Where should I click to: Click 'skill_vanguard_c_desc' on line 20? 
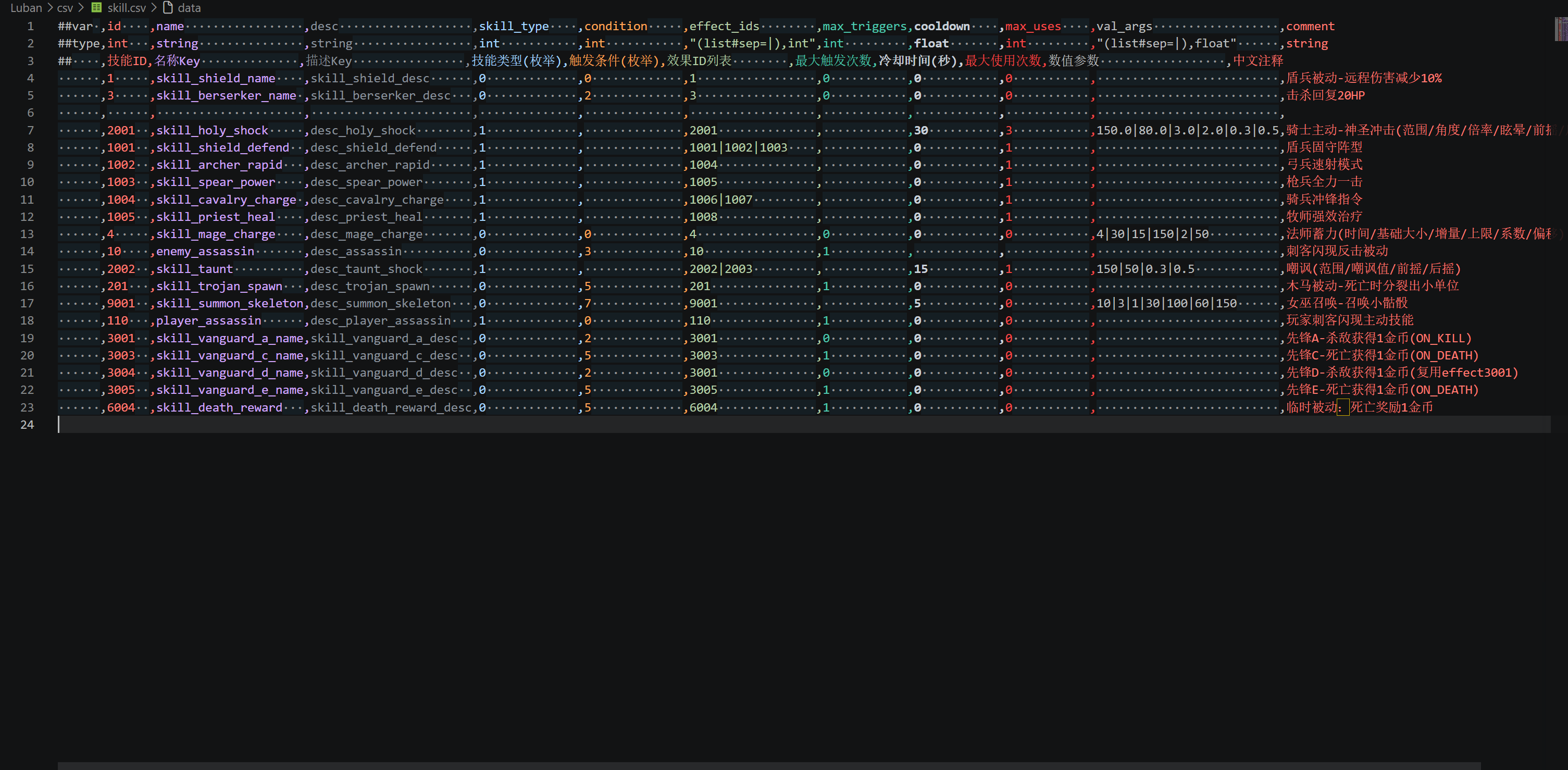click(x=384, y=355)
